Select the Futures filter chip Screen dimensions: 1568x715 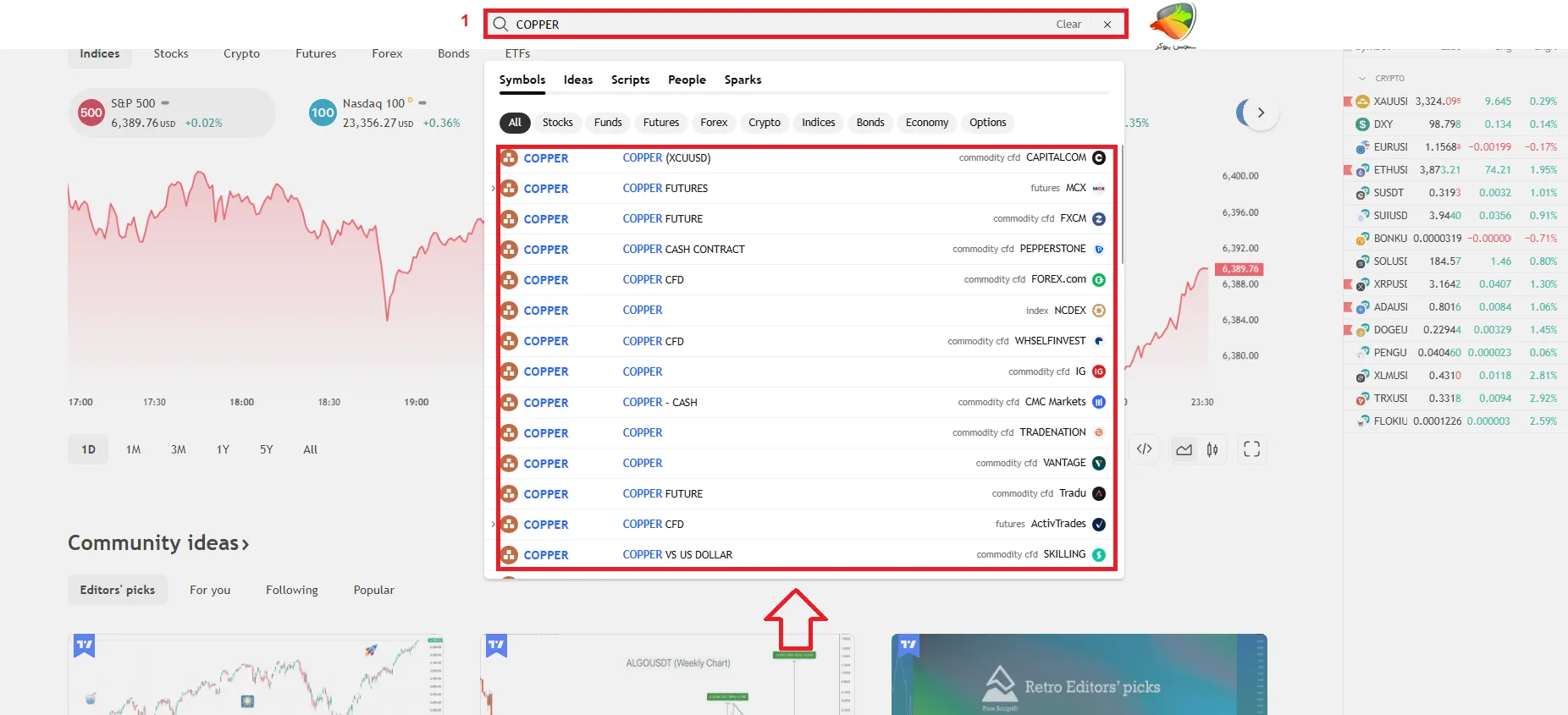660,123
